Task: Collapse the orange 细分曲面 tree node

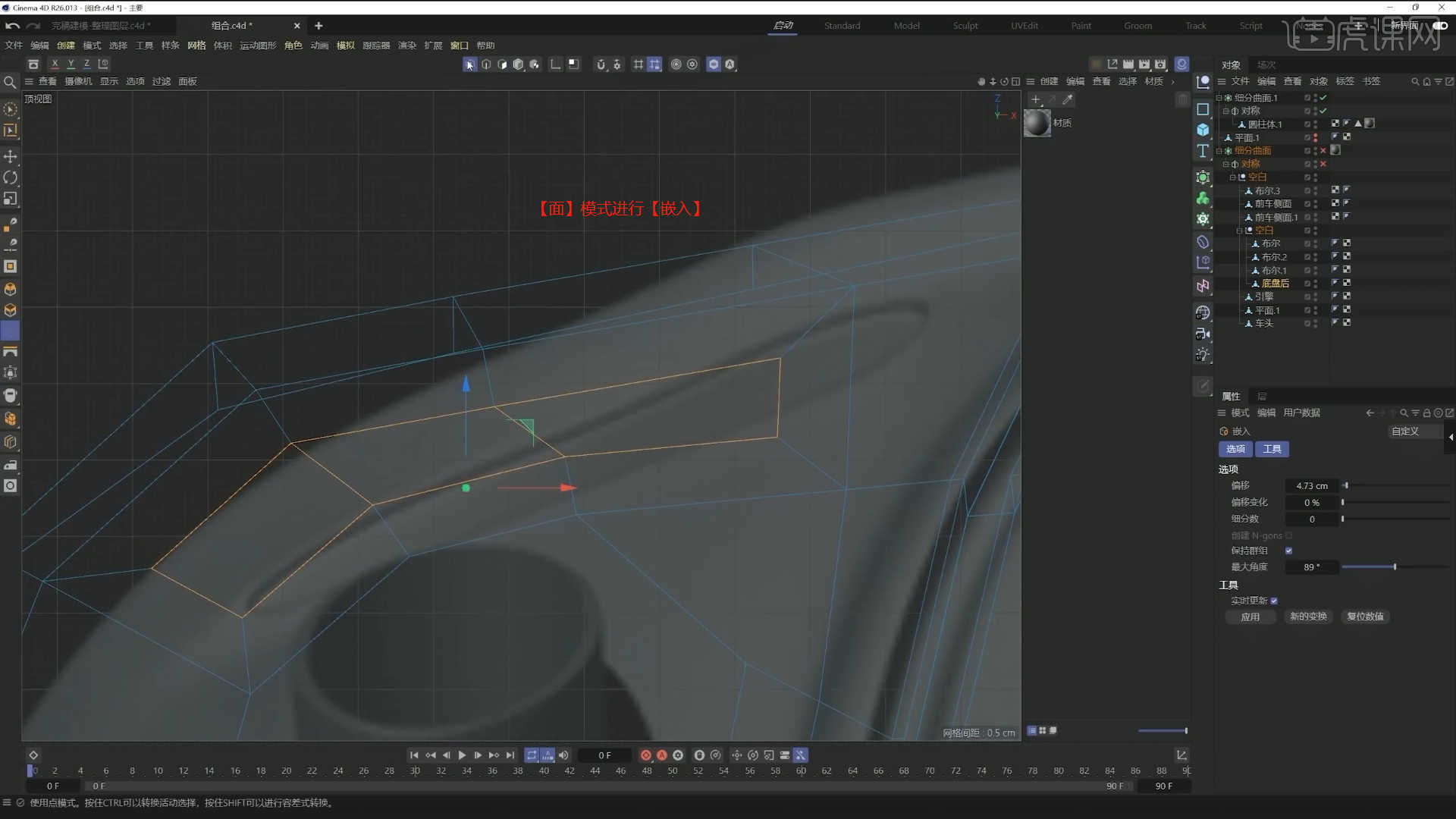Action: tap(1219, 151)
